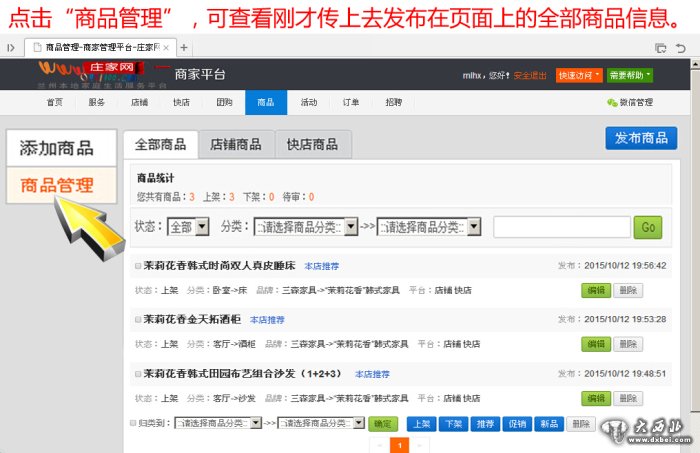Image resolution: width=700 pixels, height=453 pixels.
Task: Click the blue 发布商品 button
Action: pos(641,139)
